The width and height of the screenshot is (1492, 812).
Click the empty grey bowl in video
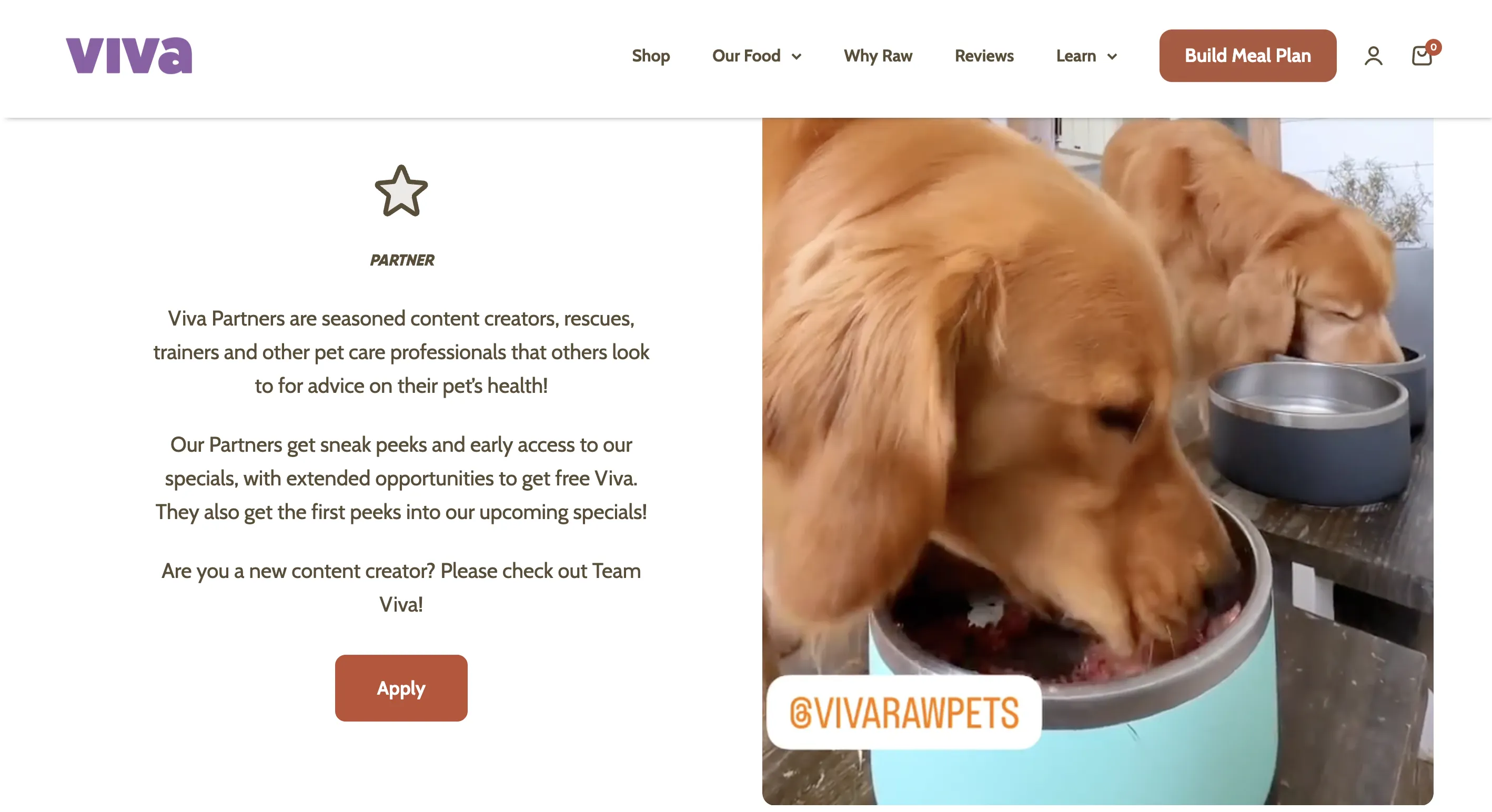(x=1309, y=431)
